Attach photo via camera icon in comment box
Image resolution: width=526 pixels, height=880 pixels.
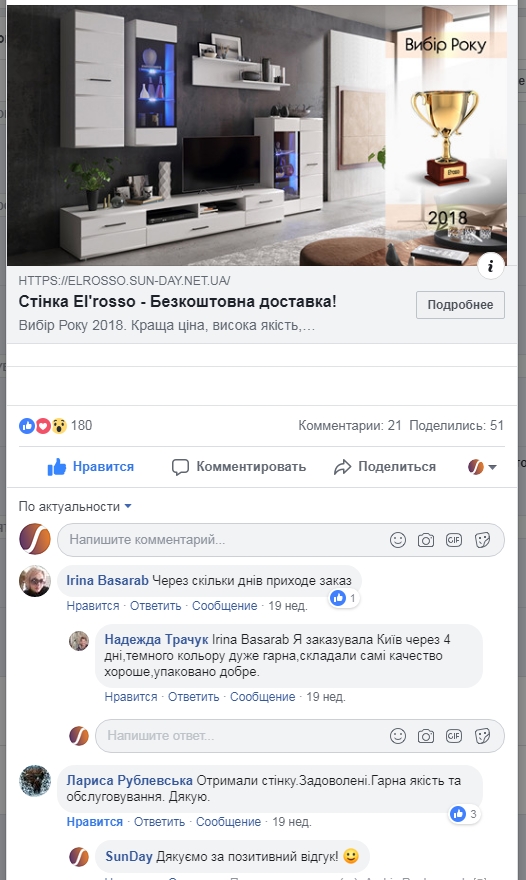click(426, 540)
